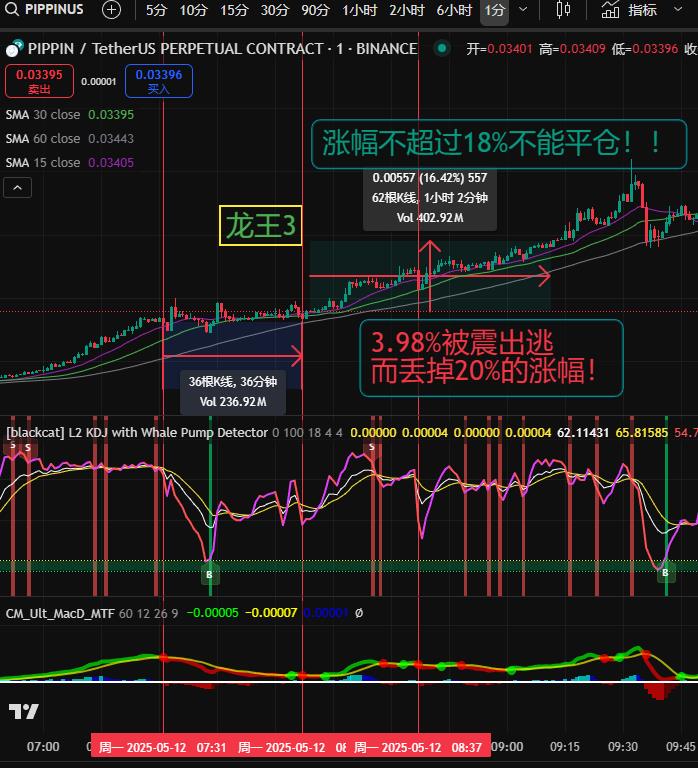This screenshot has width=698, height=768.
Task: Switch to the 6小时 timeframe
Action: pyautogui.click(x=454, y=10)
